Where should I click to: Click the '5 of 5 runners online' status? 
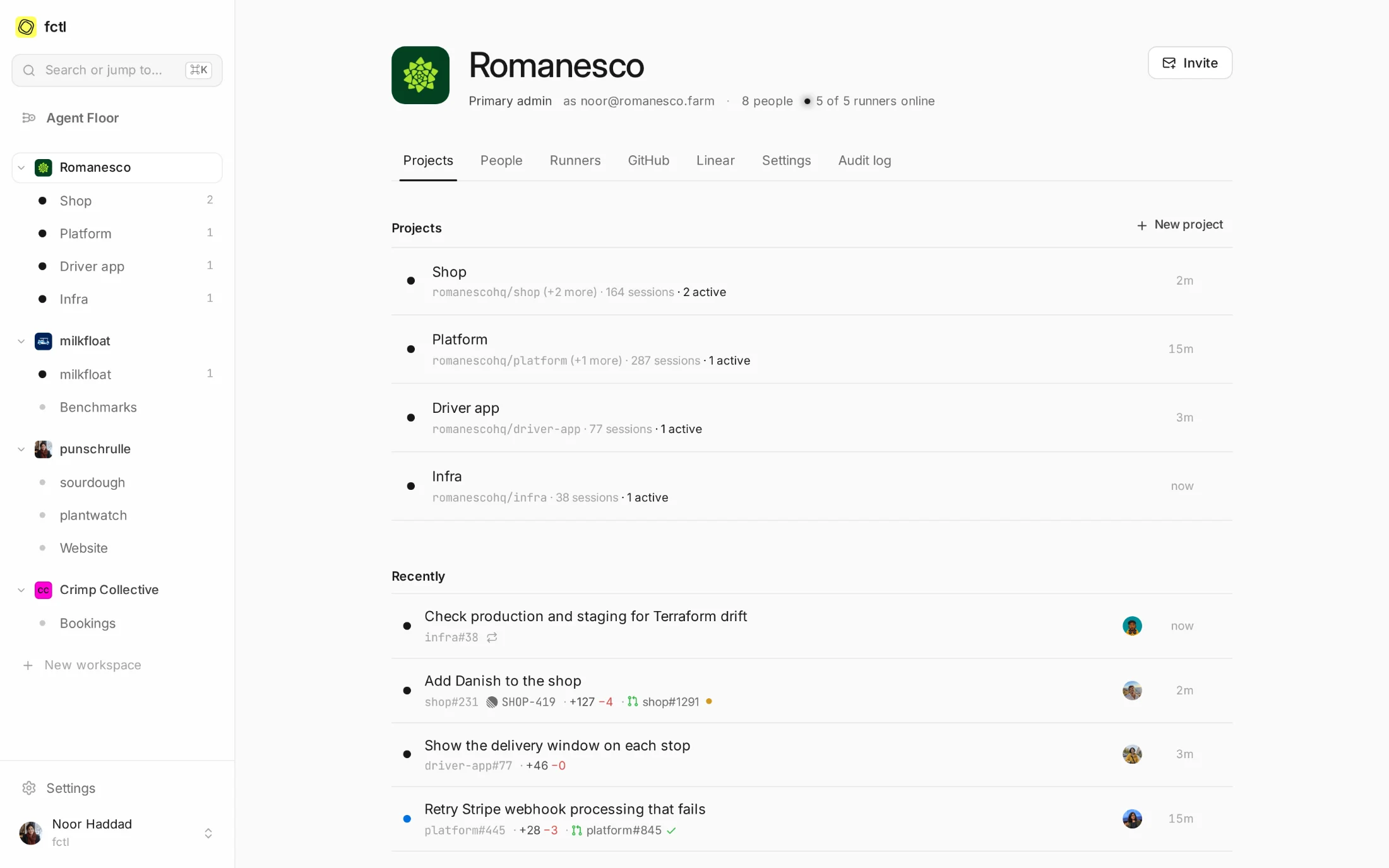pos(869,101)
